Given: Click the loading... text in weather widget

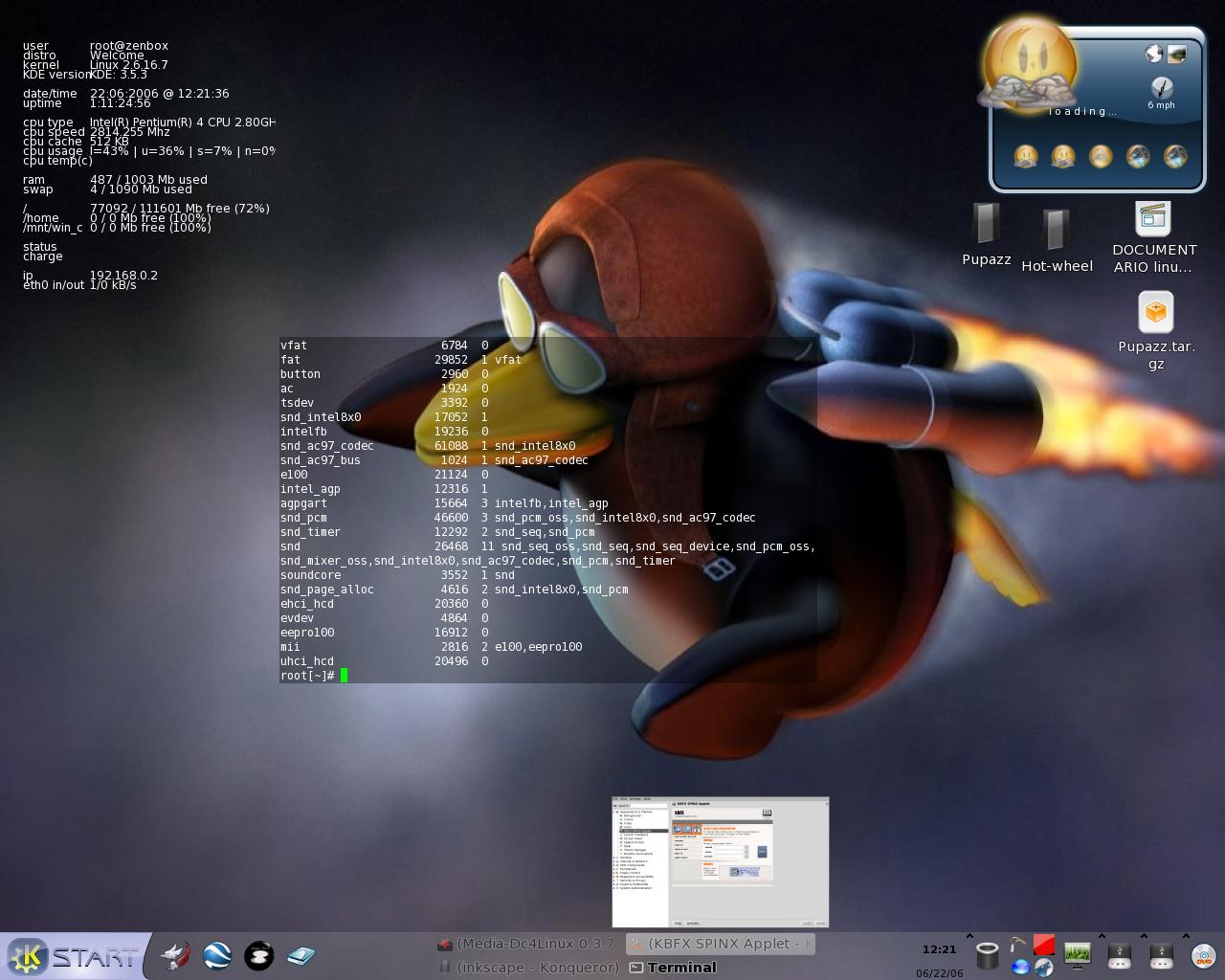Looking at the screenshot, I should (1082, 112).
